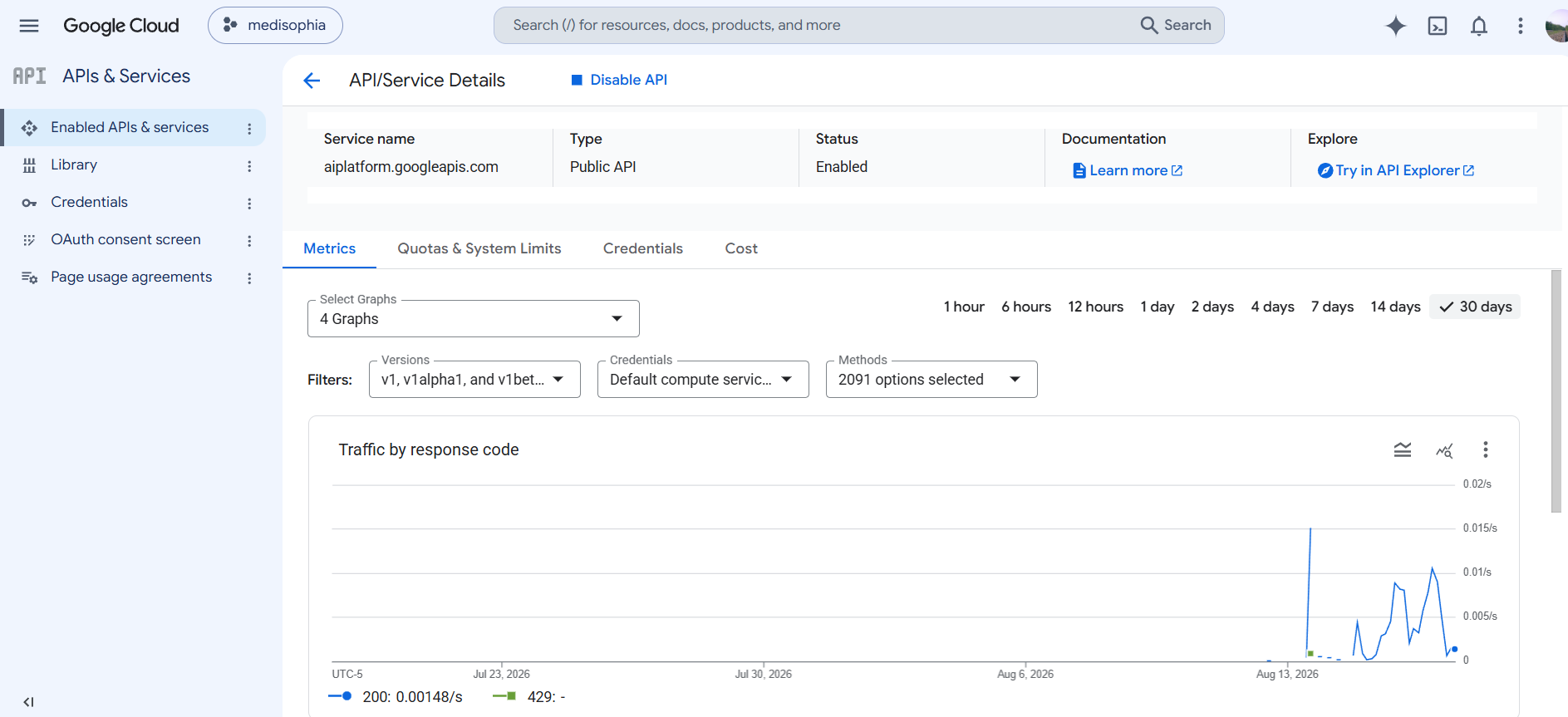Select the 30 days time range

point(1475,307)
